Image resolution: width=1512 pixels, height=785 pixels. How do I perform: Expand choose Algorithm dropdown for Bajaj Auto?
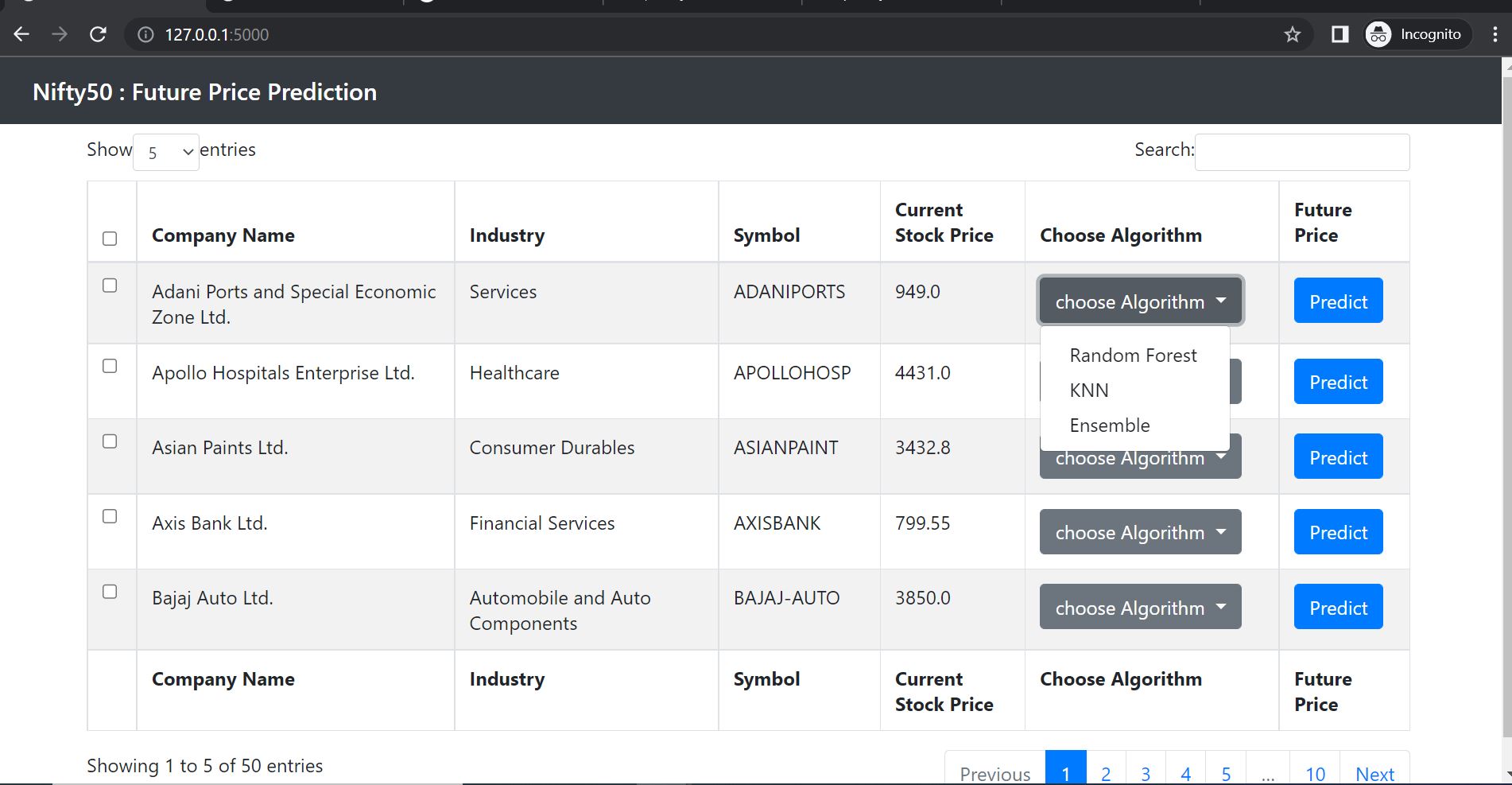click(x=1140, y=607)
